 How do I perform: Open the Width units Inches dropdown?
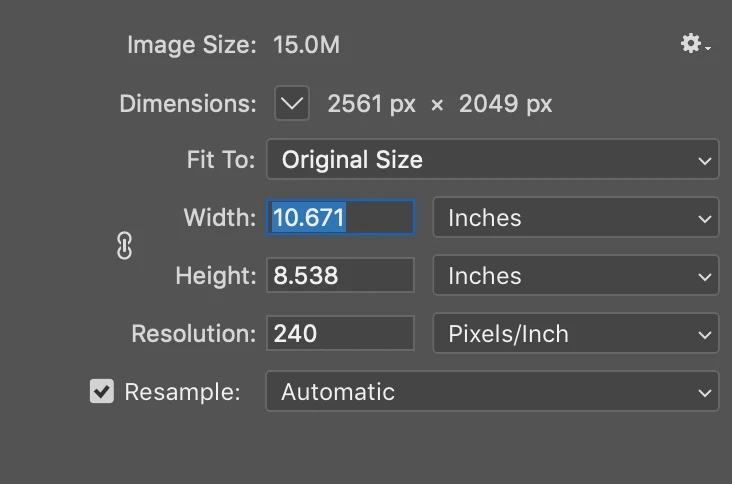tap(576, 217)
